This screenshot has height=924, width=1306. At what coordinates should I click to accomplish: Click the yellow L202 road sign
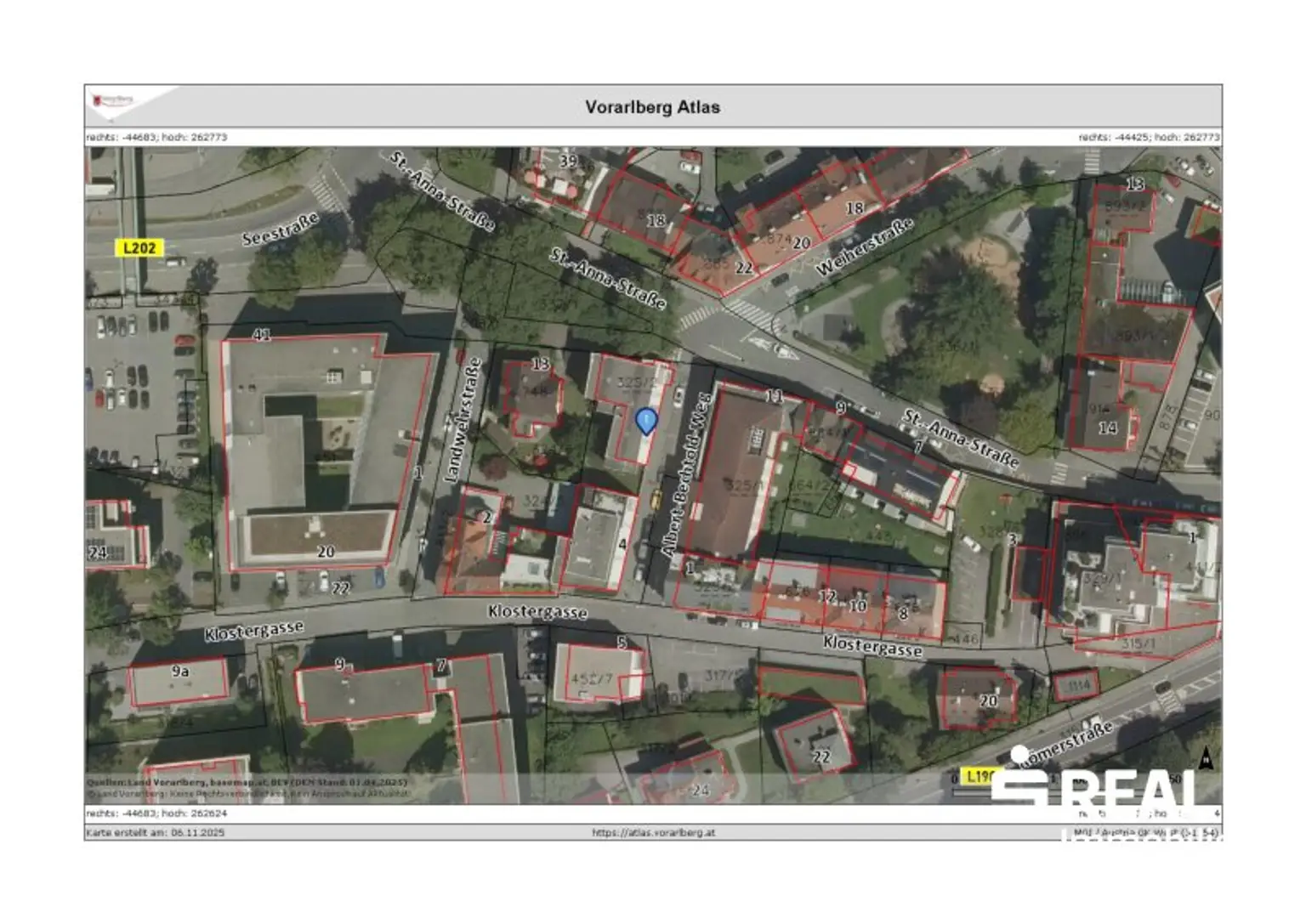click(x=139, y=248)
